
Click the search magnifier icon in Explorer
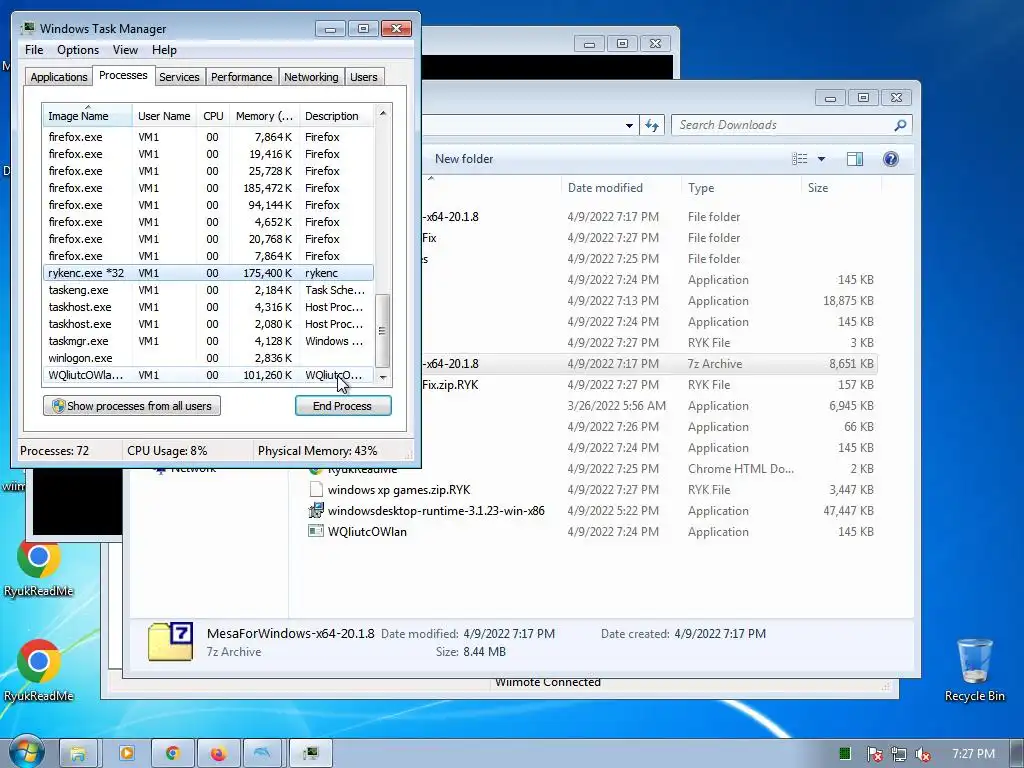point(900,125)
